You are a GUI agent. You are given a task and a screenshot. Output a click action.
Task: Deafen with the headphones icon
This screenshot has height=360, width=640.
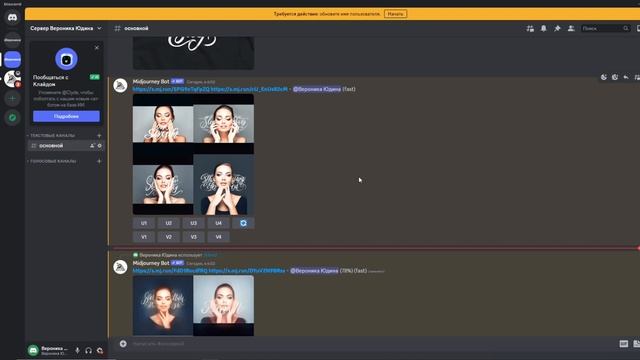(89, 350)
